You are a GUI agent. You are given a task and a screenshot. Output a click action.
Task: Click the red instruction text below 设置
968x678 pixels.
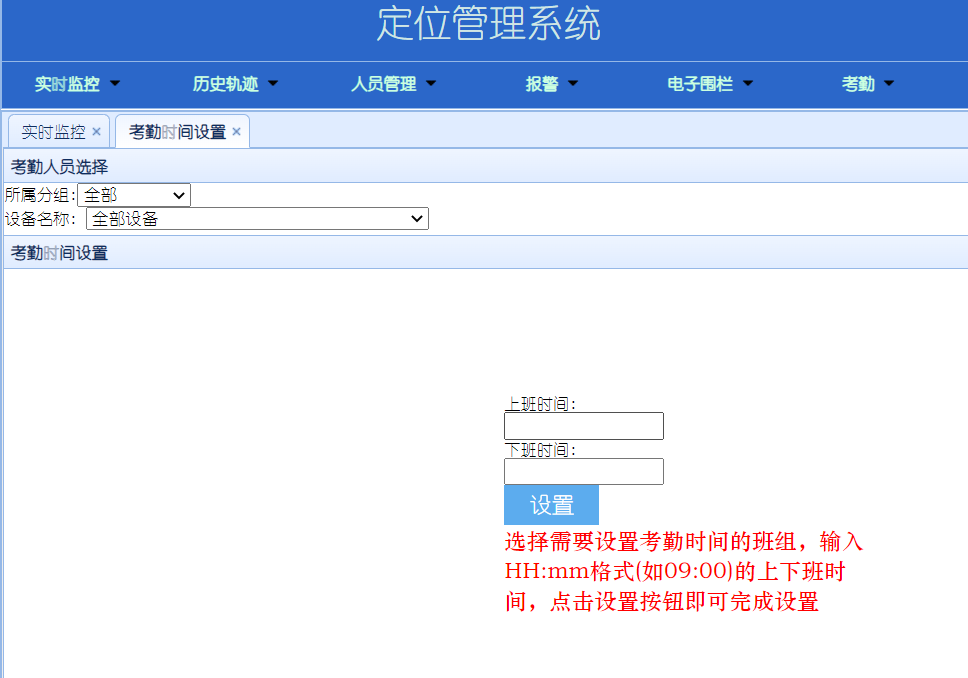click(683, 572)
